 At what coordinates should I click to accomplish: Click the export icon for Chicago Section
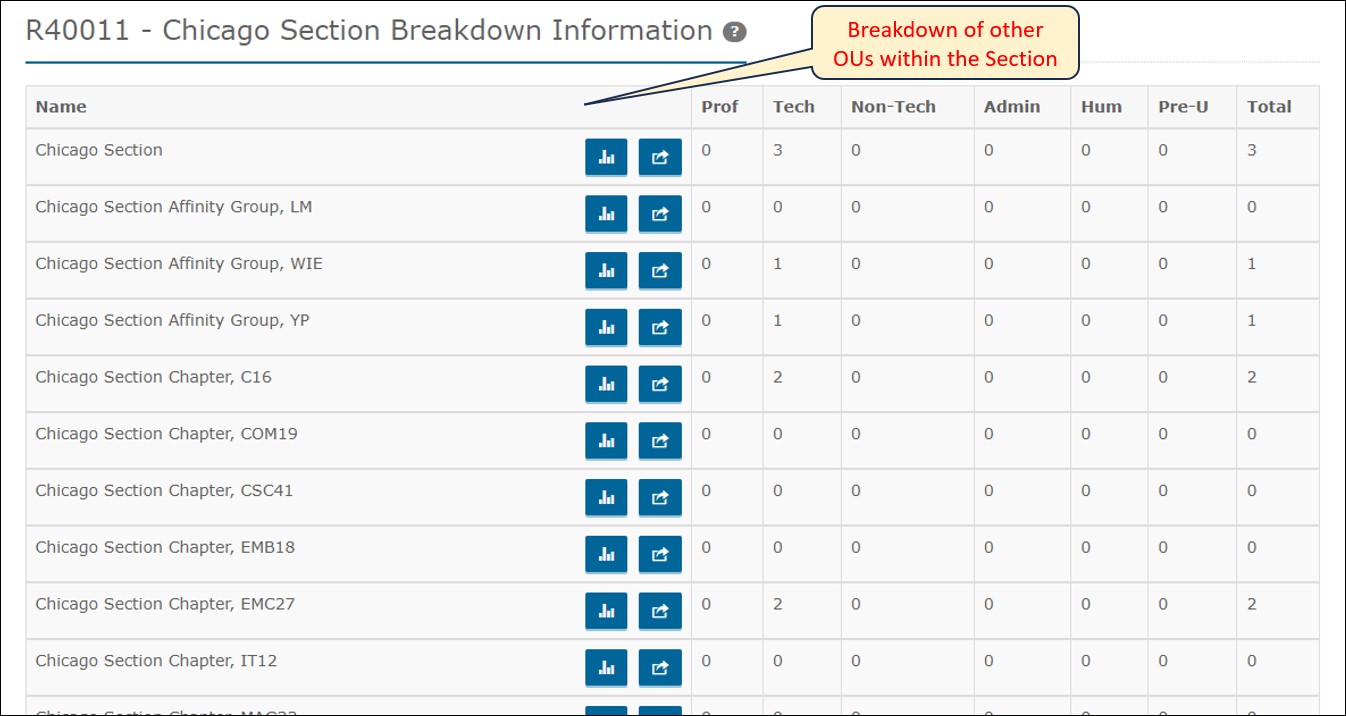(660, 157)
